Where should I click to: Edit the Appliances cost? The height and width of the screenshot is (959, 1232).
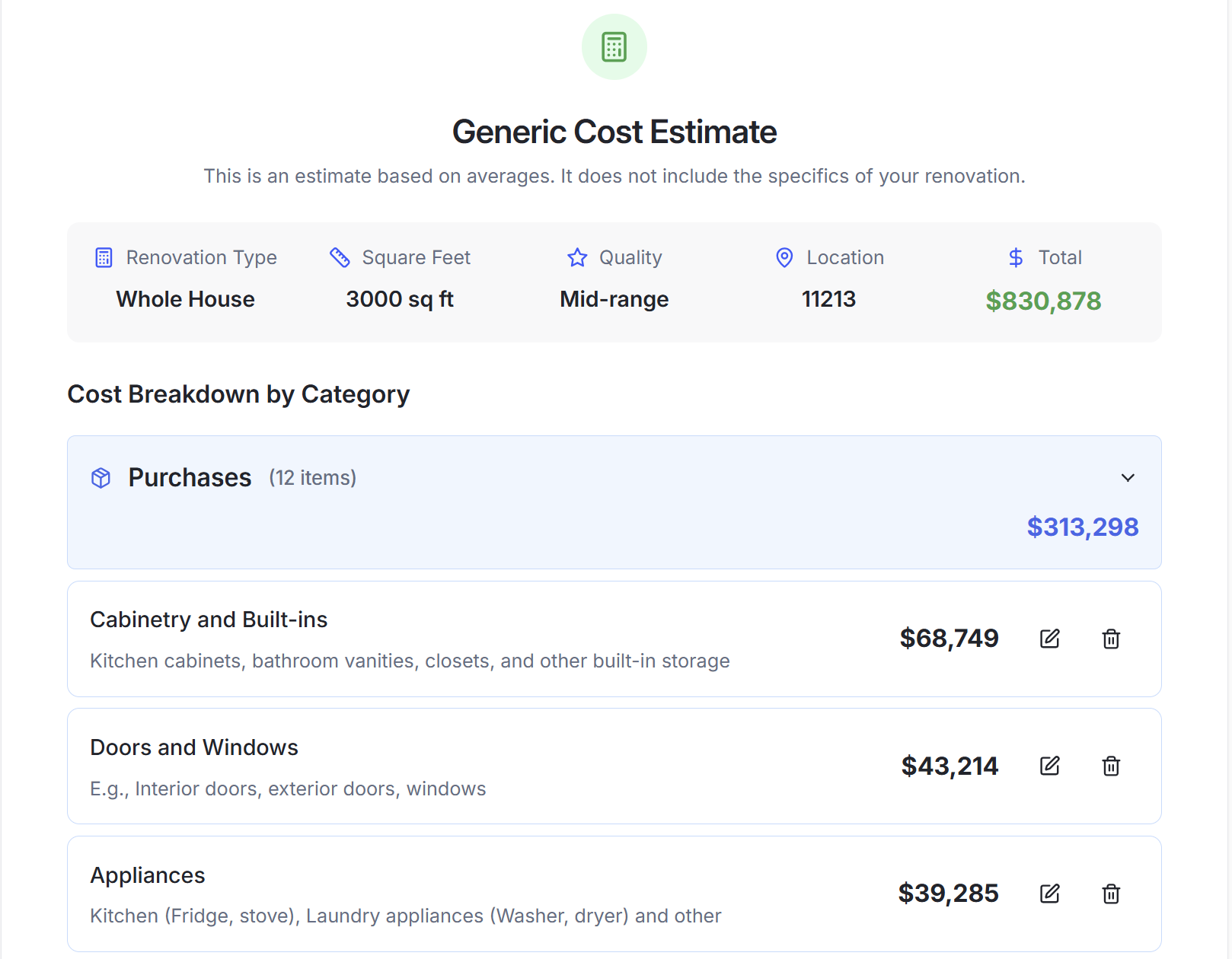pos(1050,894)
